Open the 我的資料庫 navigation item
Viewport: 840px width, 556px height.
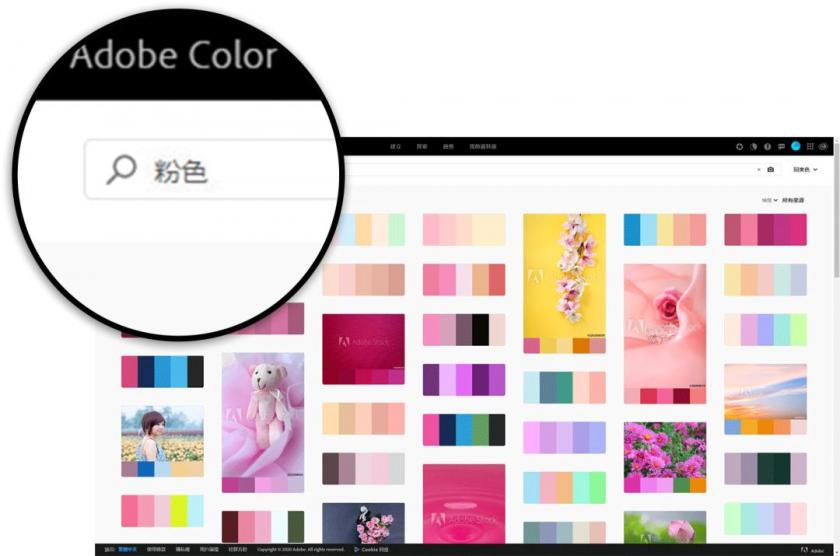click(481, 146)
